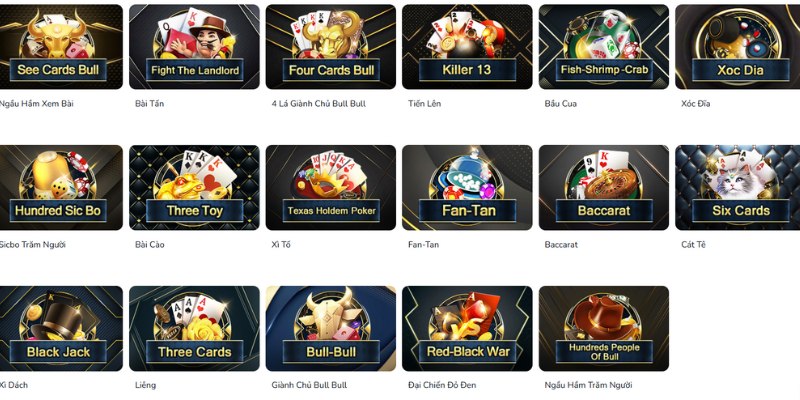Open the Three Cards game tile
This screenshot has height=400, width=800.
pos(194,329)
